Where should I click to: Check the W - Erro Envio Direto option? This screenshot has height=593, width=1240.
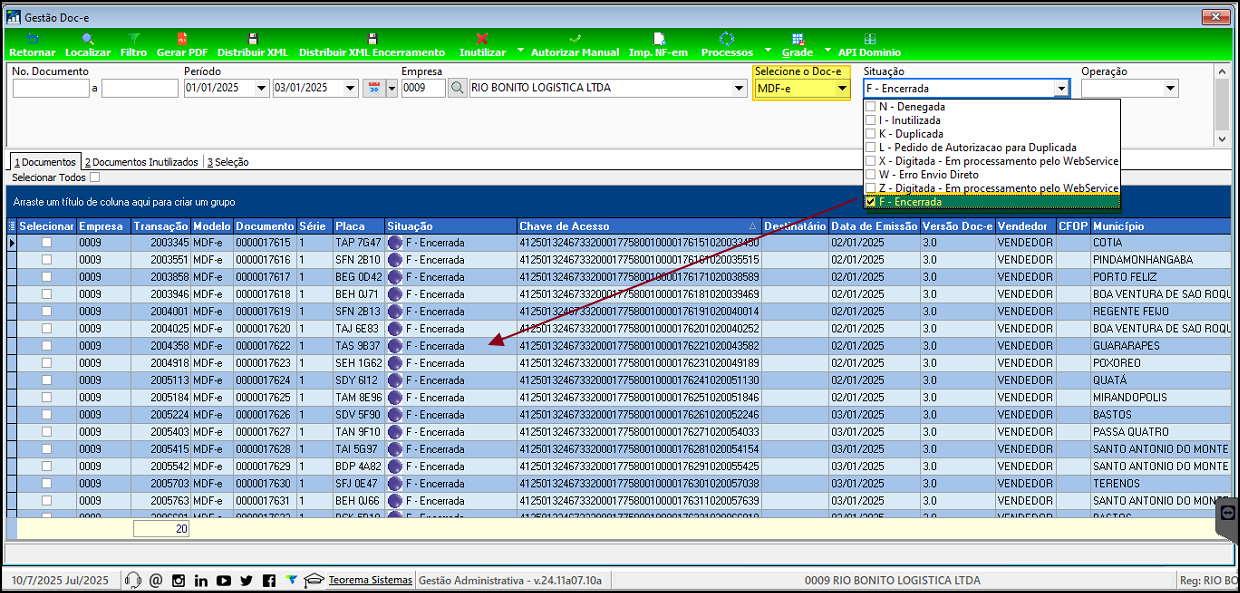[x=871, y=174]
